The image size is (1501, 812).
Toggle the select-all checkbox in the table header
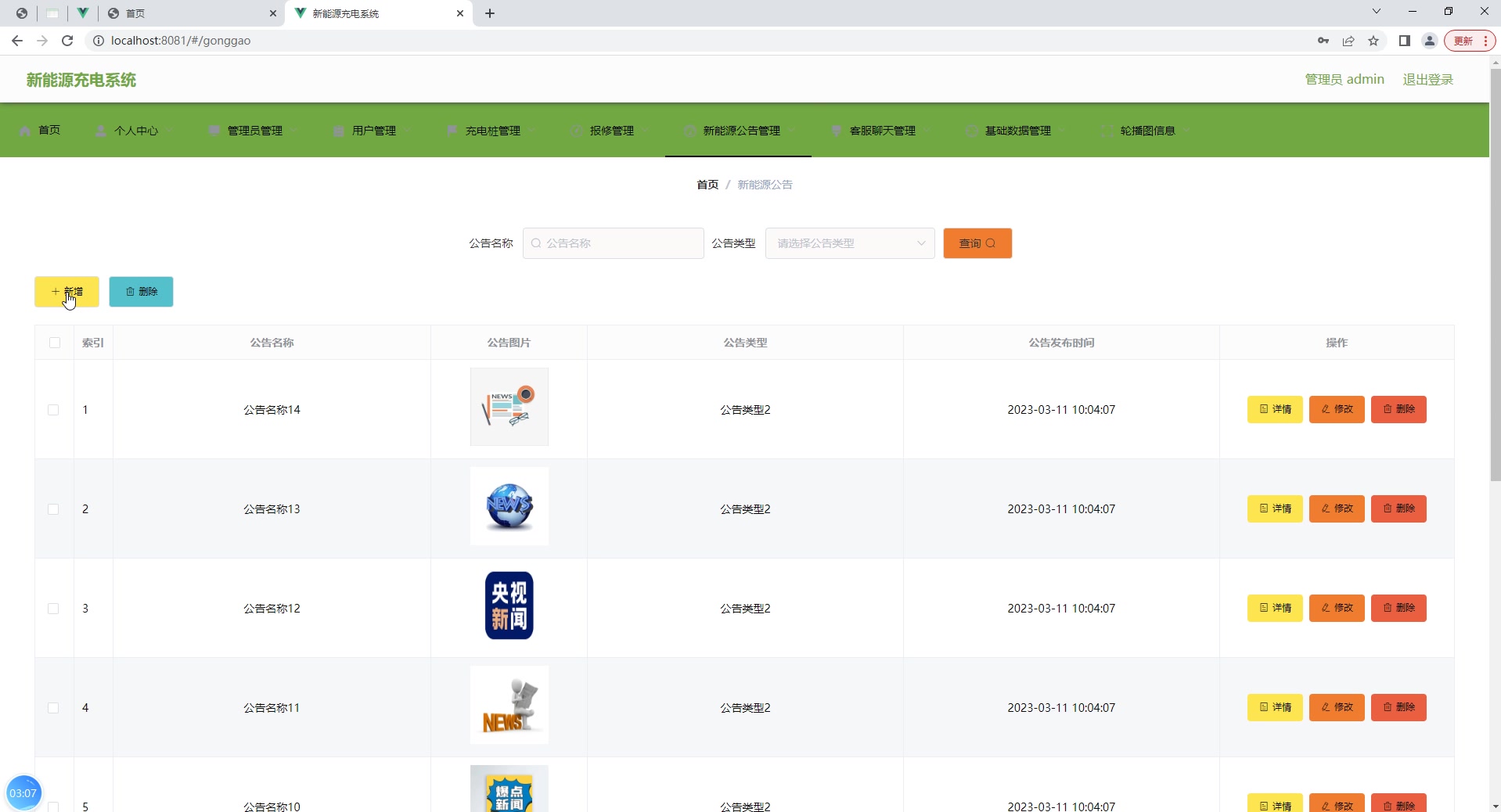(55, 343)
